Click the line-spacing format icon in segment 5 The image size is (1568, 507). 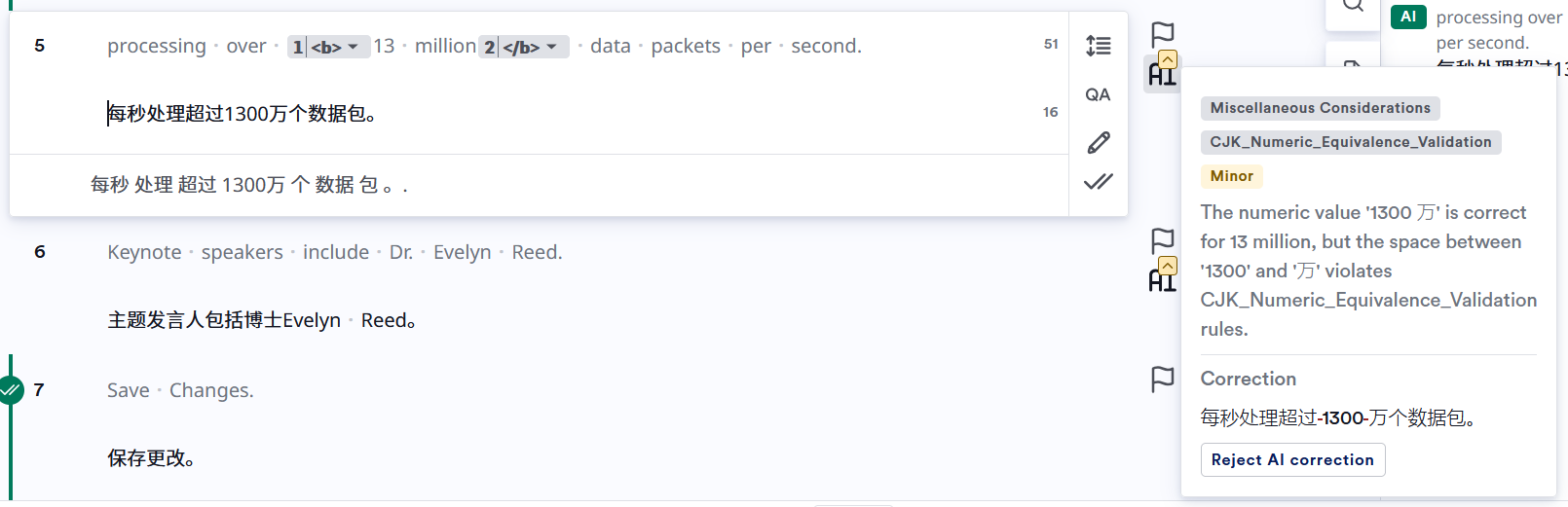click(x=1098, y=46)
